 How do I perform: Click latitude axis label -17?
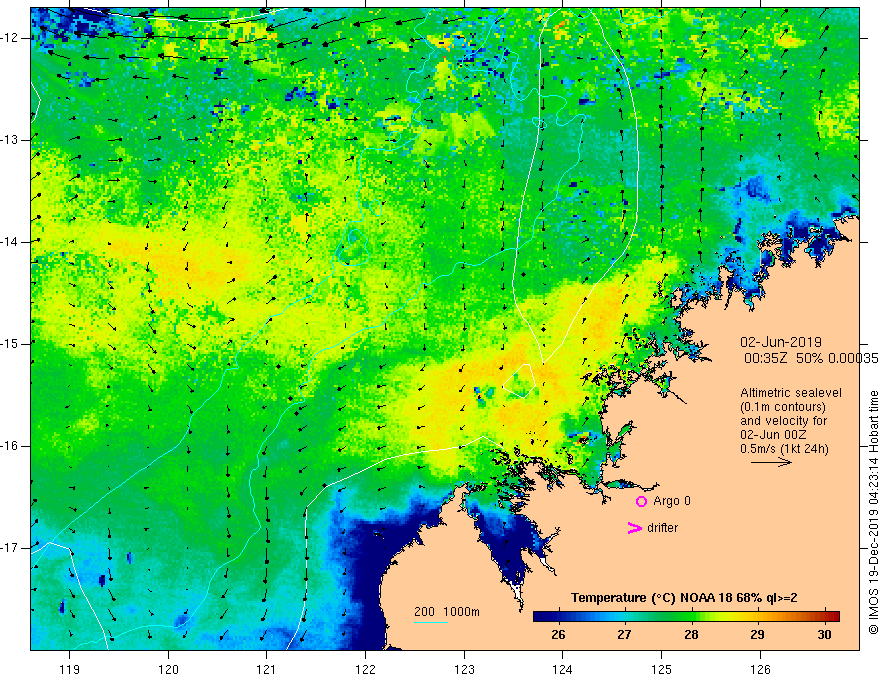11,548
